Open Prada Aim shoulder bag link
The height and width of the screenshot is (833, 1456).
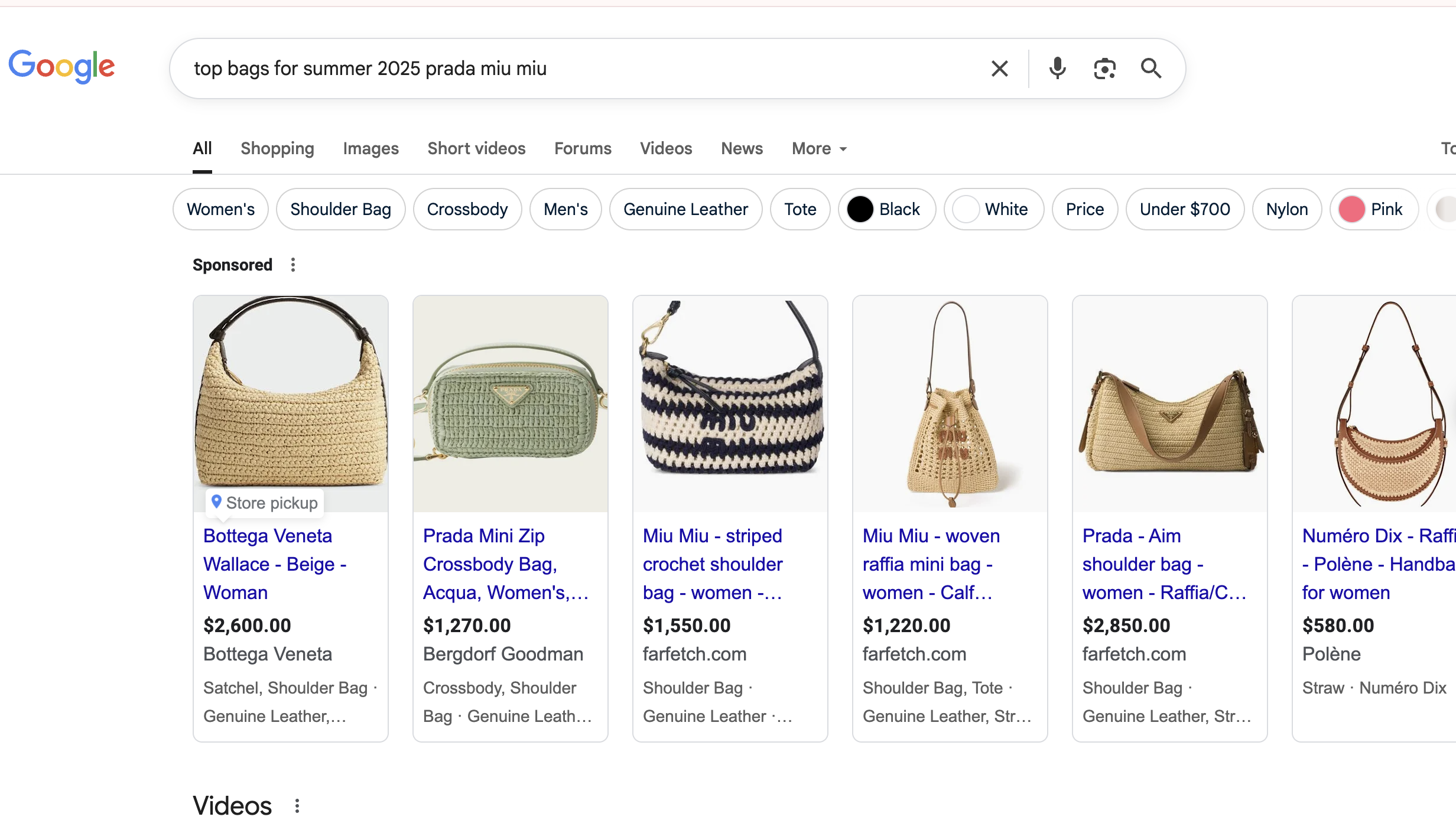1164,564
